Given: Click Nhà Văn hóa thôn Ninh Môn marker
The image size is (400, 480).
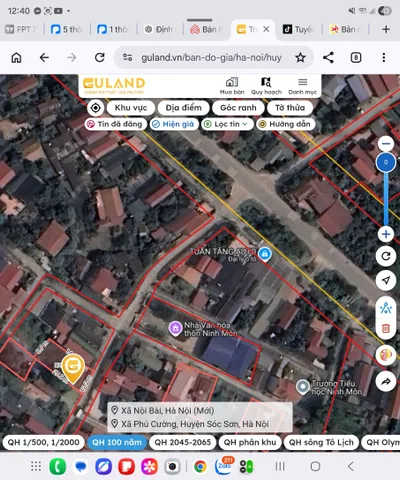Looking at the screenshot, I should [x=175, y=328].
